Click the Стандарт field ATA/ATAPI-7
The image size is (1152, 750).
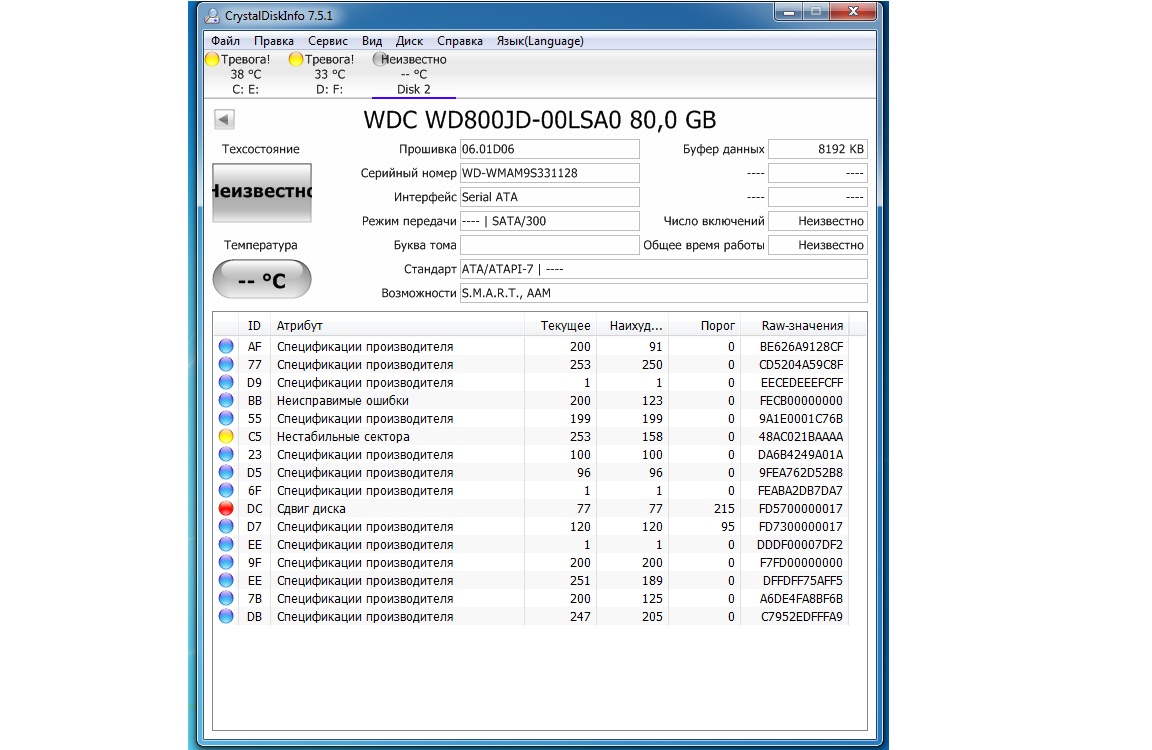pos(663,269)
